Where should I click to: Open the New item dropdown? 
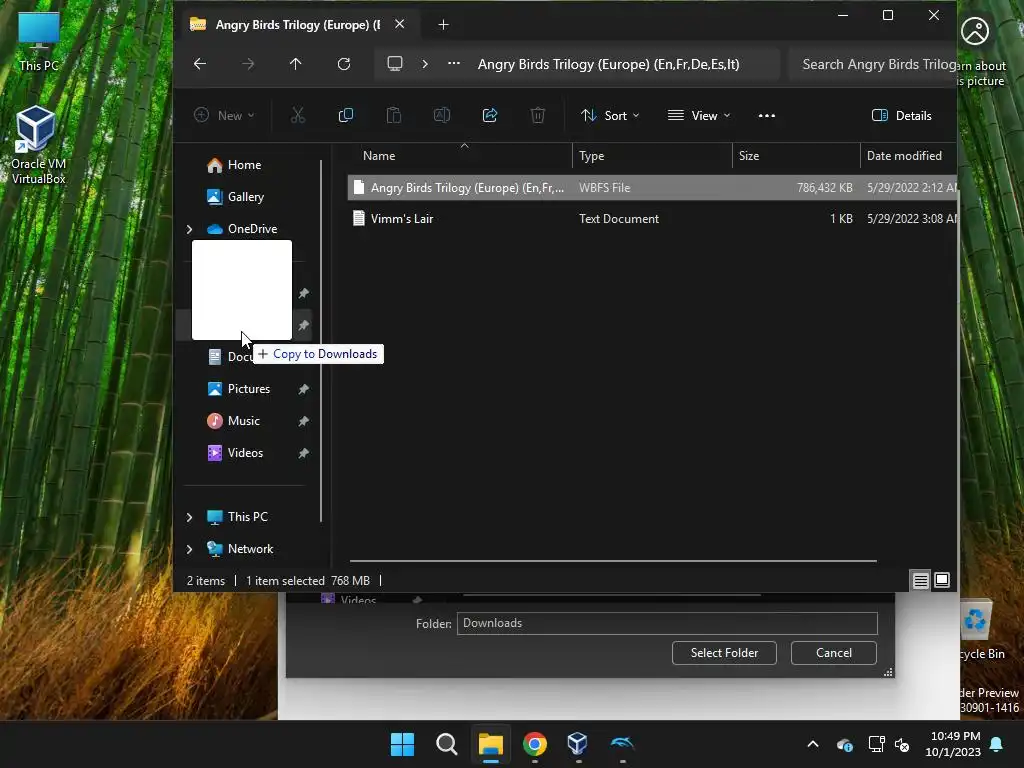(x=224, y=116)
